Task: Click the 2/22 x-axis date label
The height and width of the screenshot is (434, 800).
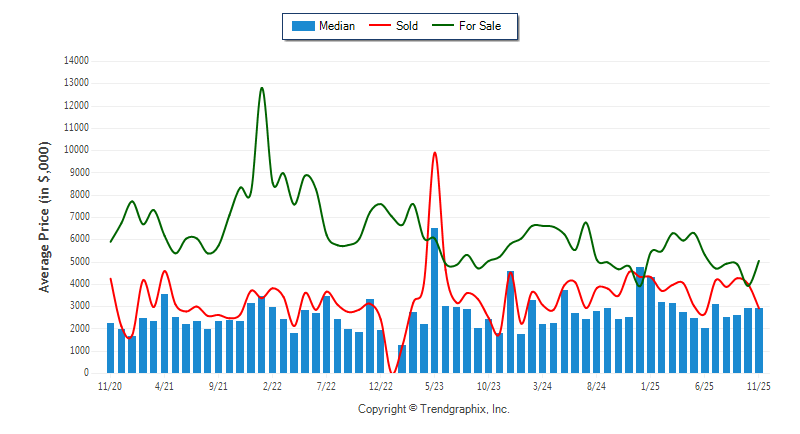Action: [272, 385]
